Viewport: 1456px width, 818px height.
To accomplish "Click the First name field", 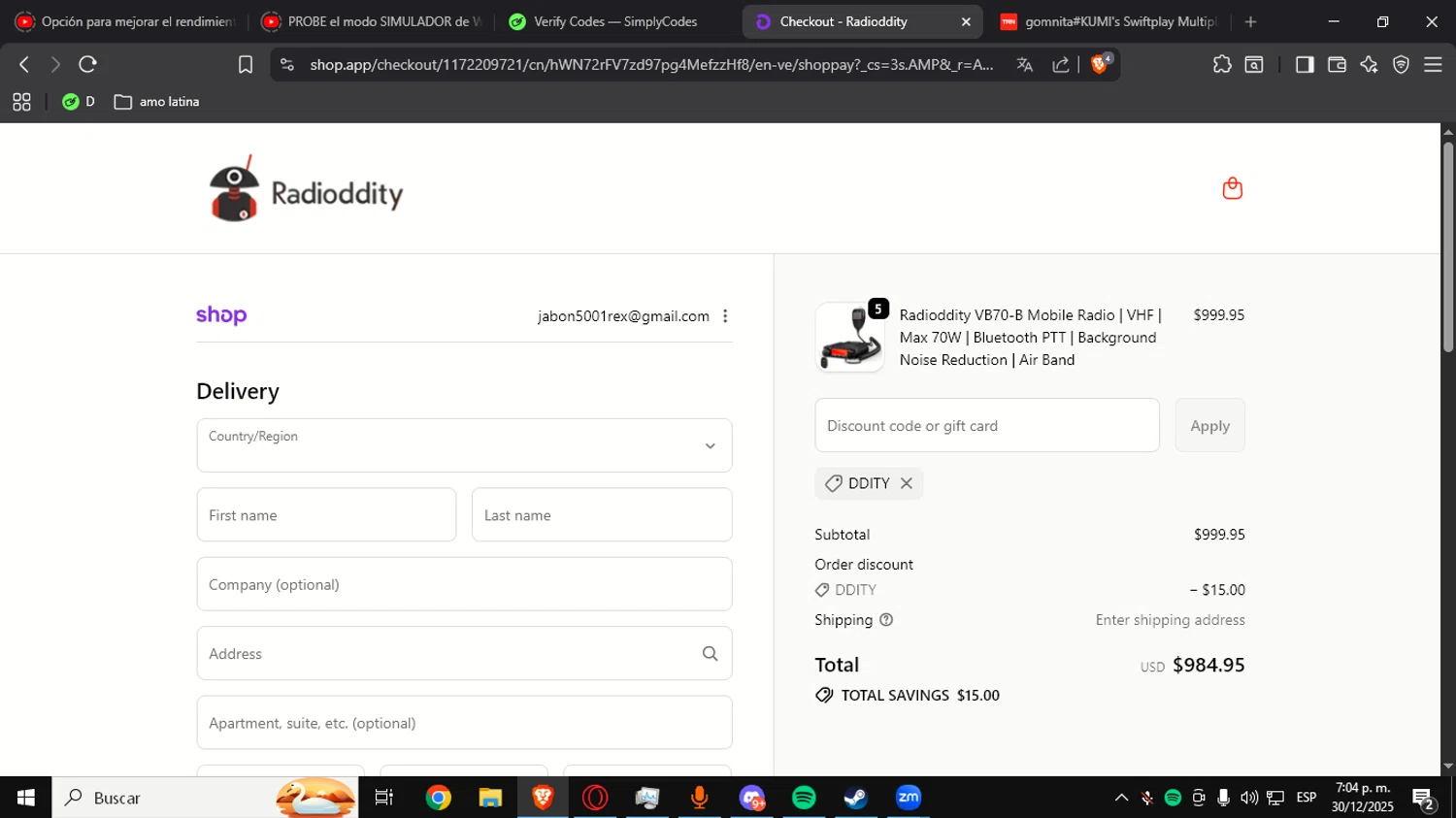I will 326,514.
